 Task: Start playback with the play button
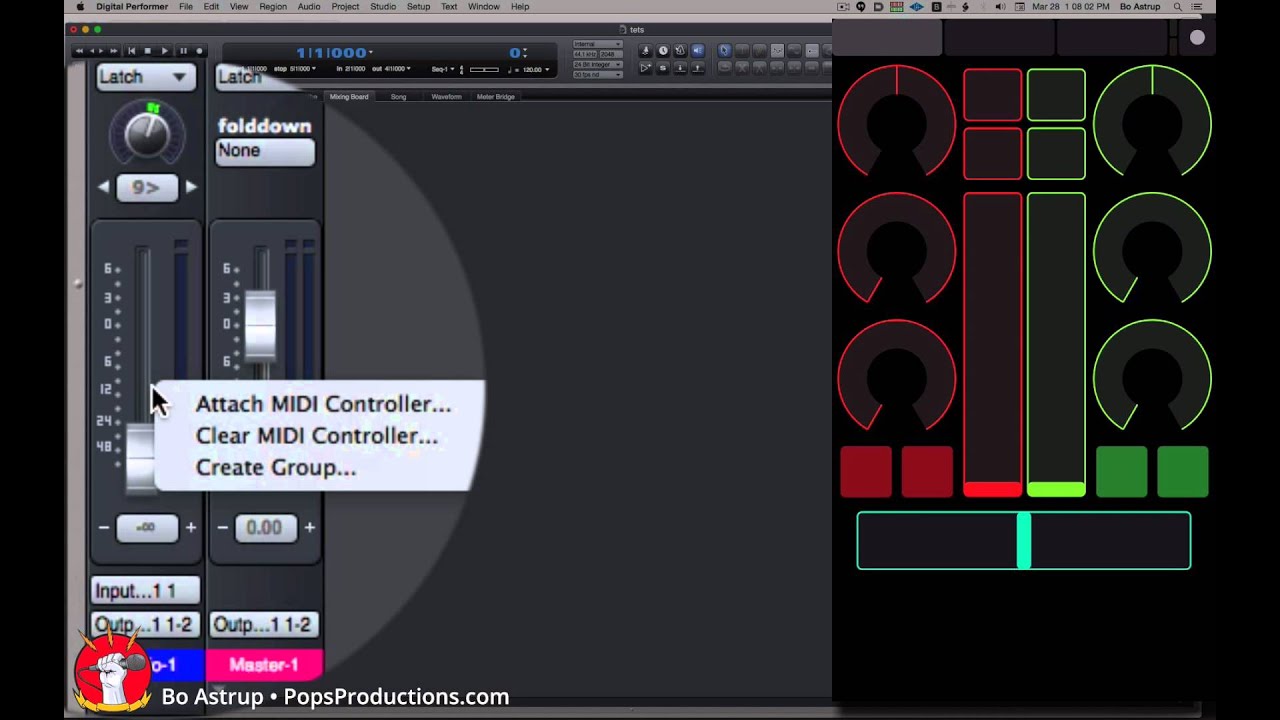coord(165,51)
